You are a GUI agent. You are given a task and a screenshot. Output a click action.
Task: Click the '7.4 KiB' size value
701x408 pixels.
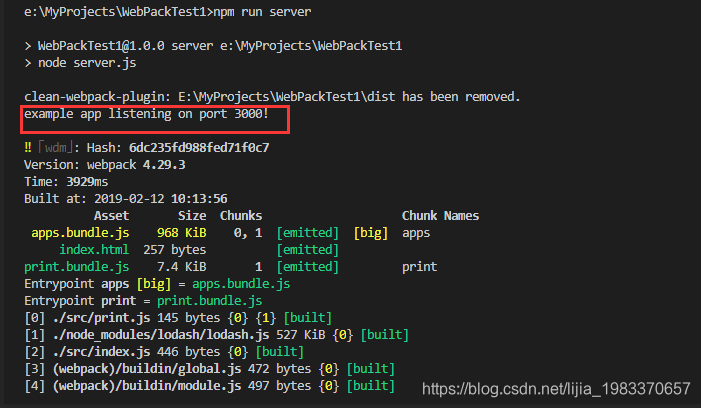(182, 267)
